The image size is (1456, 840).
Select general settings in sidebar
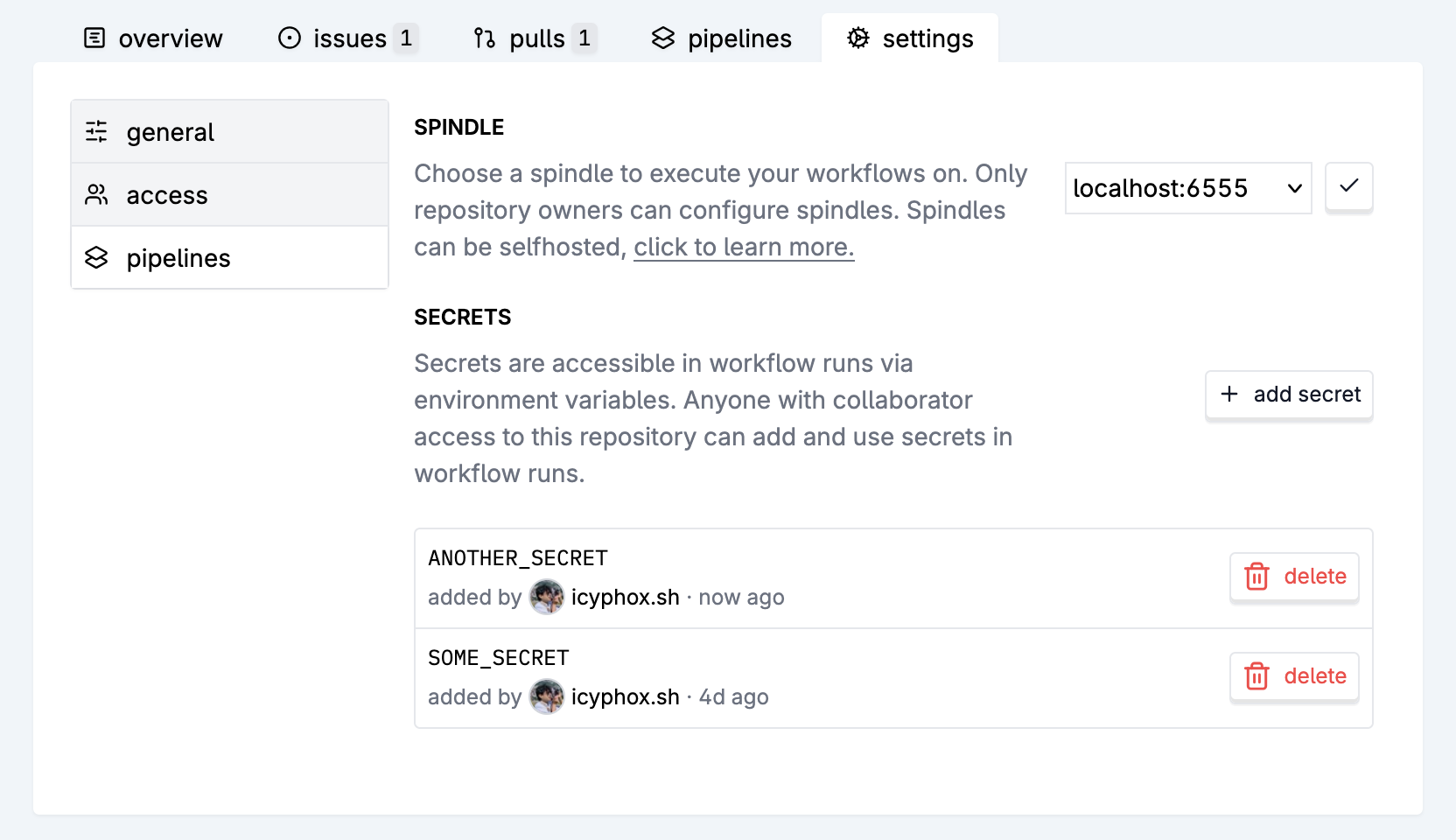coord(229,132)
